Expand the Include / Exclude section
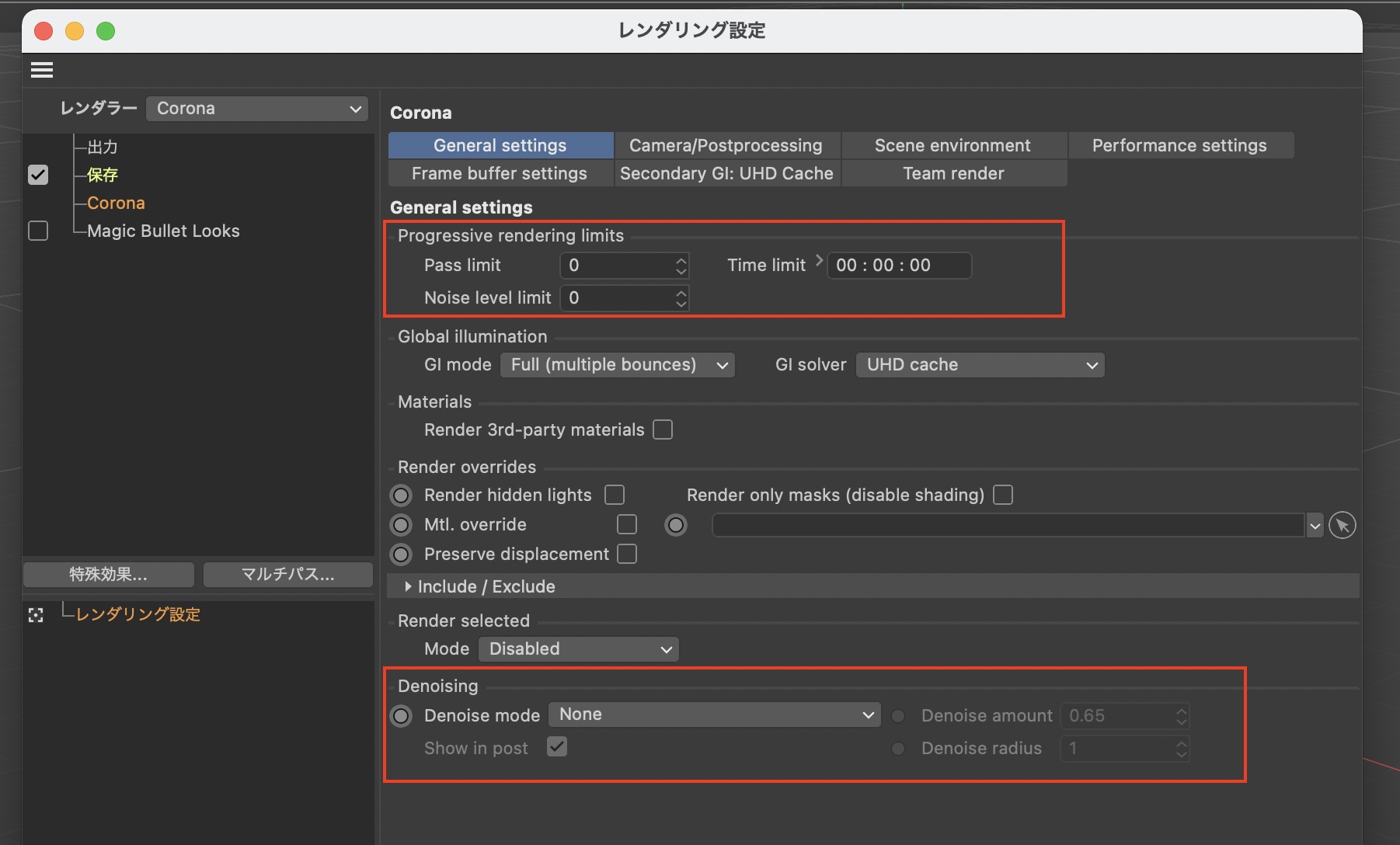 pyautogui.click(x=409, y=587)
